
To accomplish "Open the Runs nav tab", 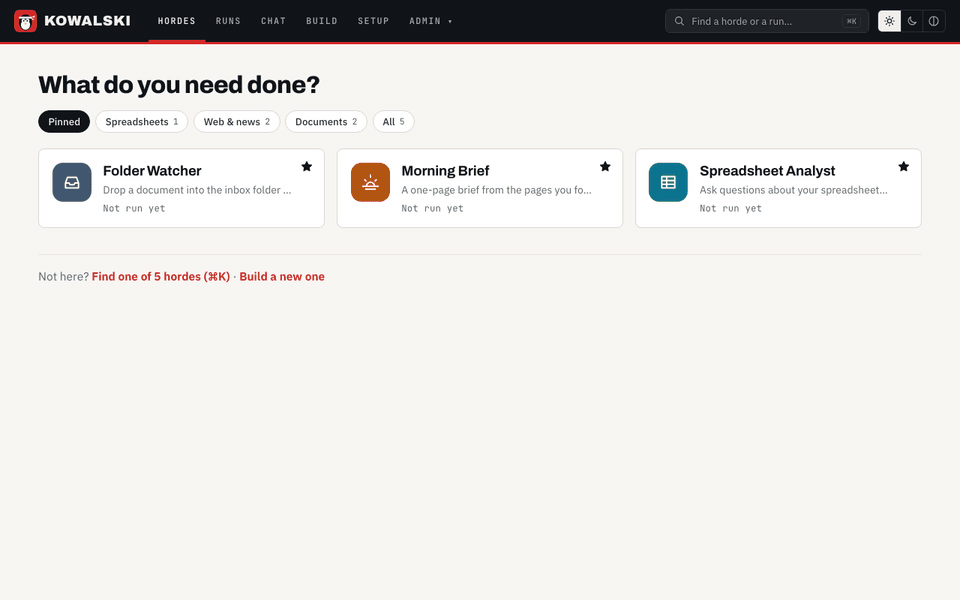I will tap(228, 21).
